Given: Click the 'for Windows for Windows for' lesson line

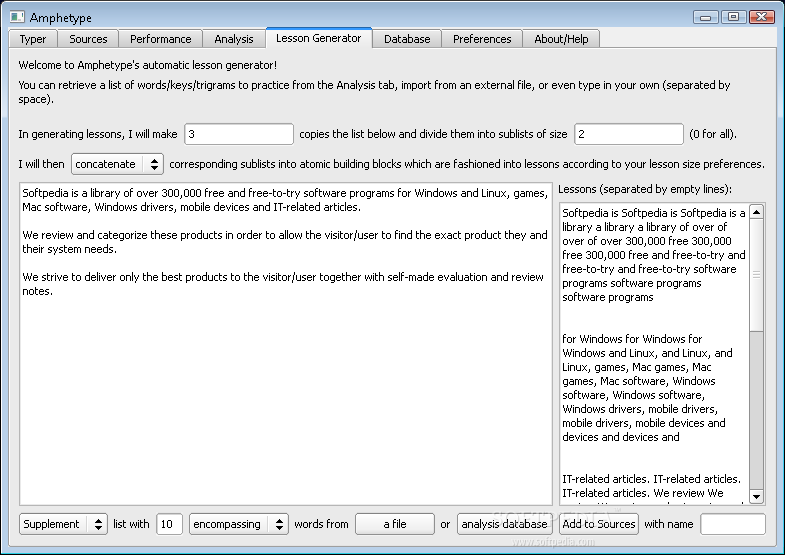Looking at the screenshot, I should click(x=632, y=339).
